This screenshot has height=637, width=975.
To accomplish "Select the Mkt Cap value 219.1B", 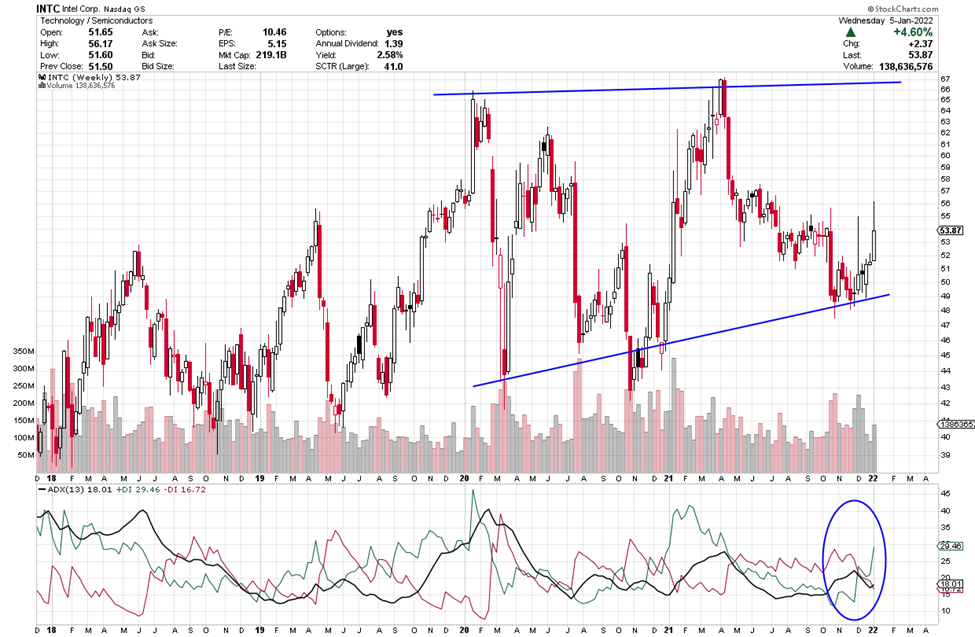I will tap(271, 55).
